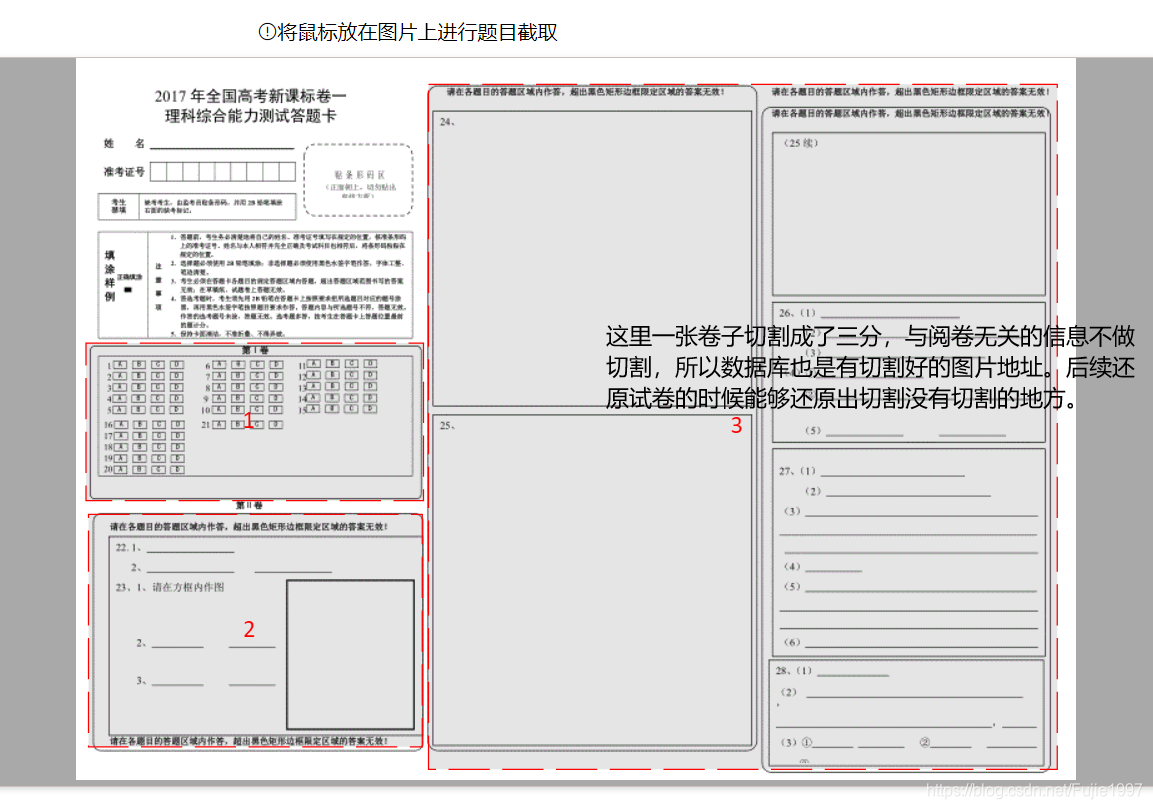The image size is (1153, 809).
Task: Click the title 2017年全国高考新课标卷一
Action: click(x=250, y=96)
